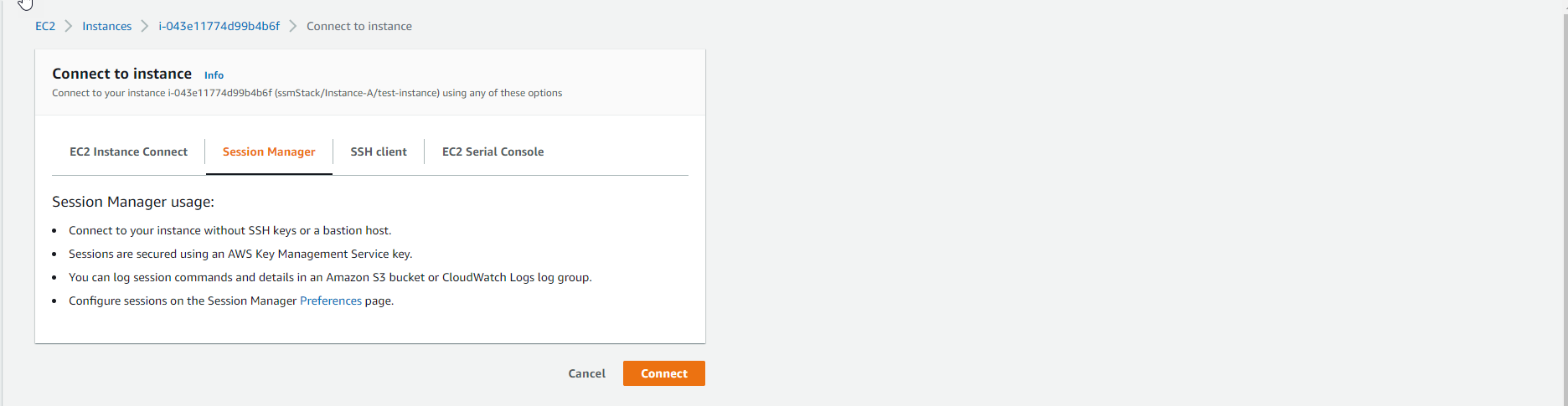Open the Info link beside the heading
The width and height of the screenshot is (1568, 406).
pyautogui.click(x=214, y=75)
